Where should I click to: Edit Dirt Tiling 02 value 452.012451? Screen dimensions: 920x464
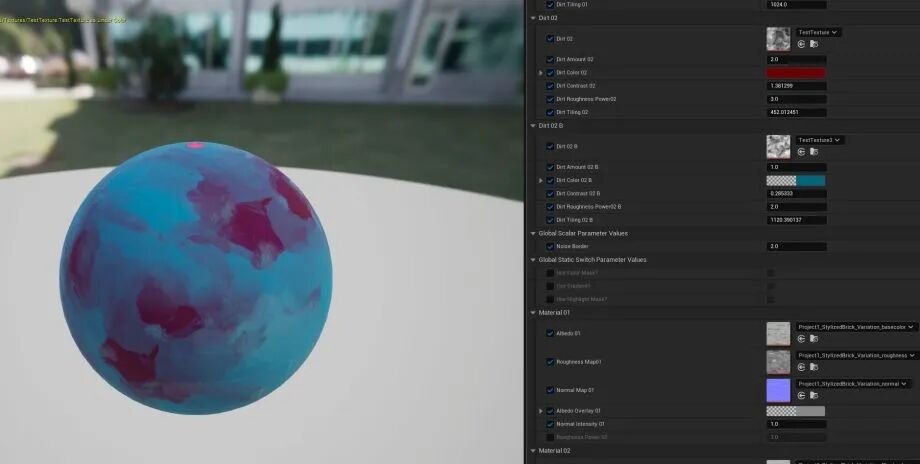tap(796, 112)
